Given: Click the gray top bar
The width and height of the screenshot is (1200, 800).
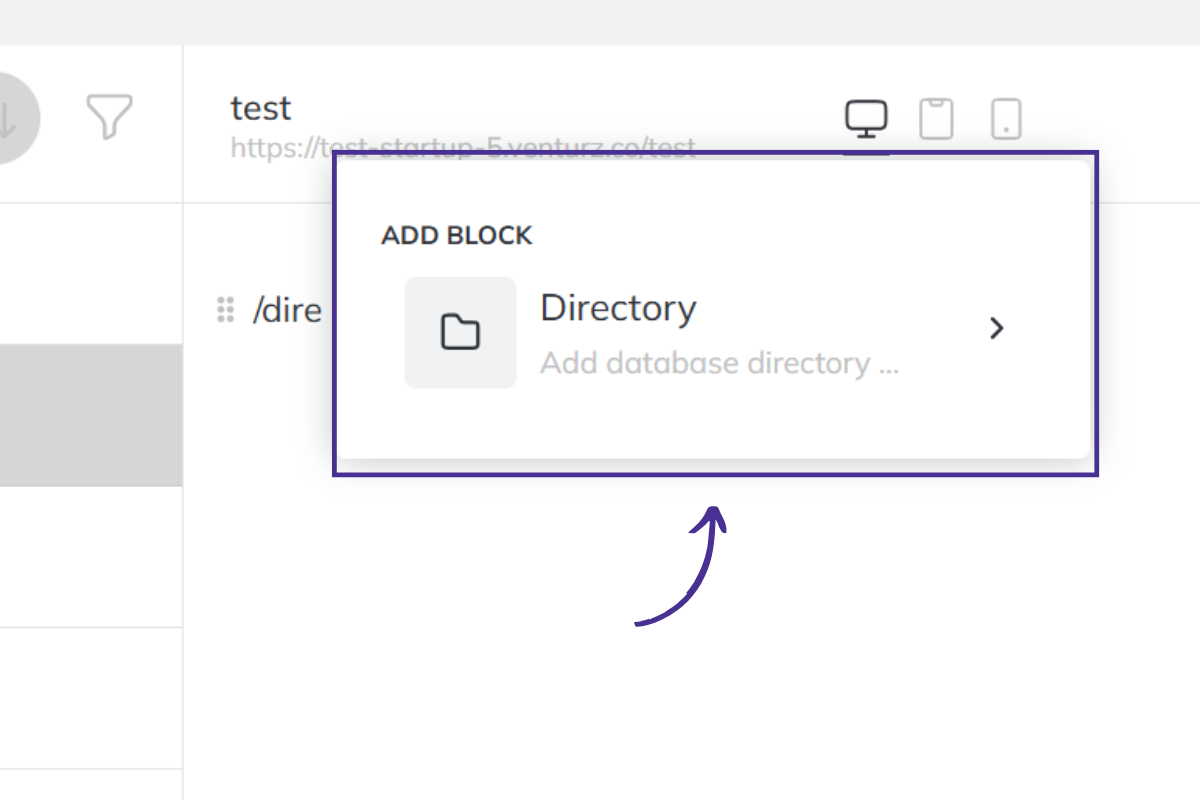Looking at the screenshot, I should point(600,21).
